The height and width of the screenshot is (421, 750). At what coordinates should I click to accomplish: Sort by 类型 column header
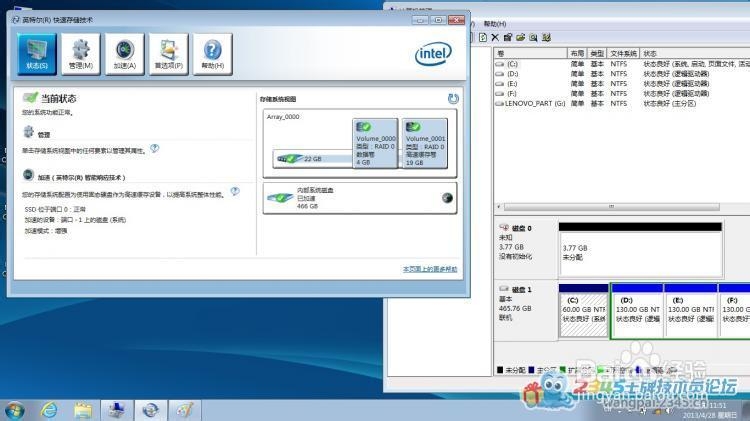(597, 53)
